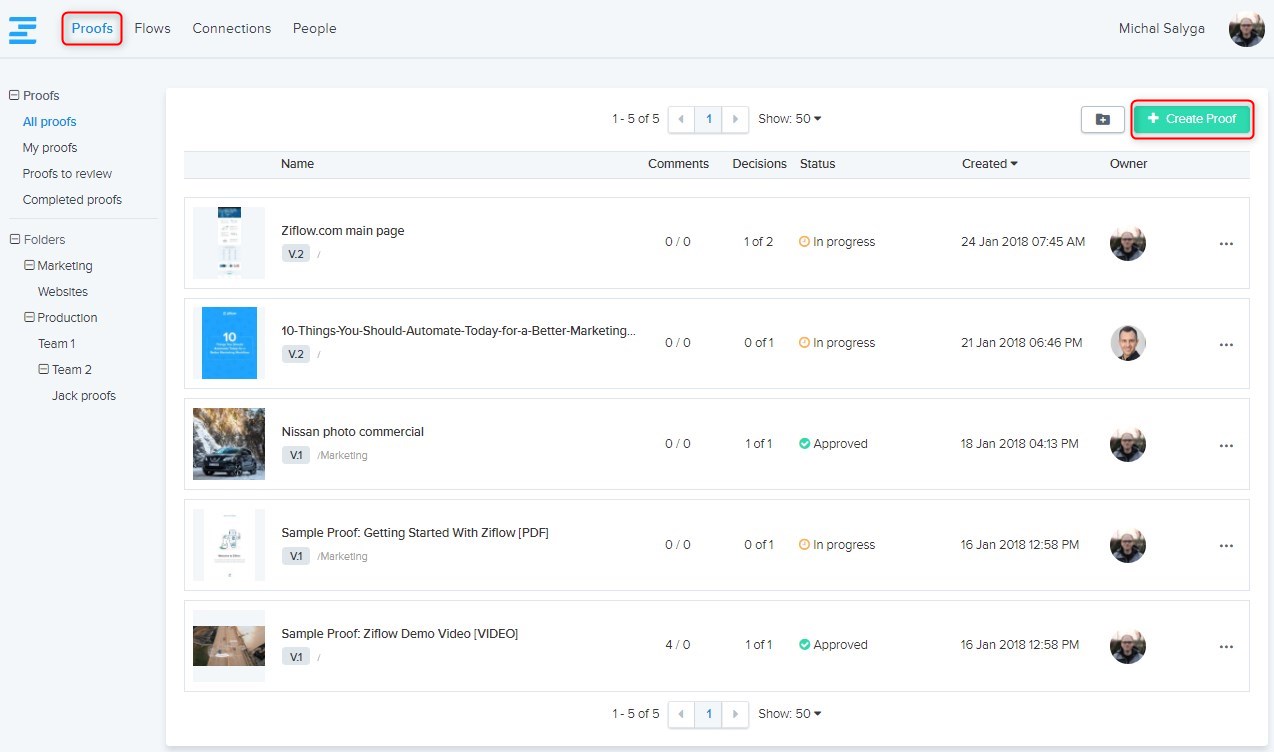This screenshot has width=1274, height=752.
Task: Open the Connections tab
Action: [x=231, y=29]
